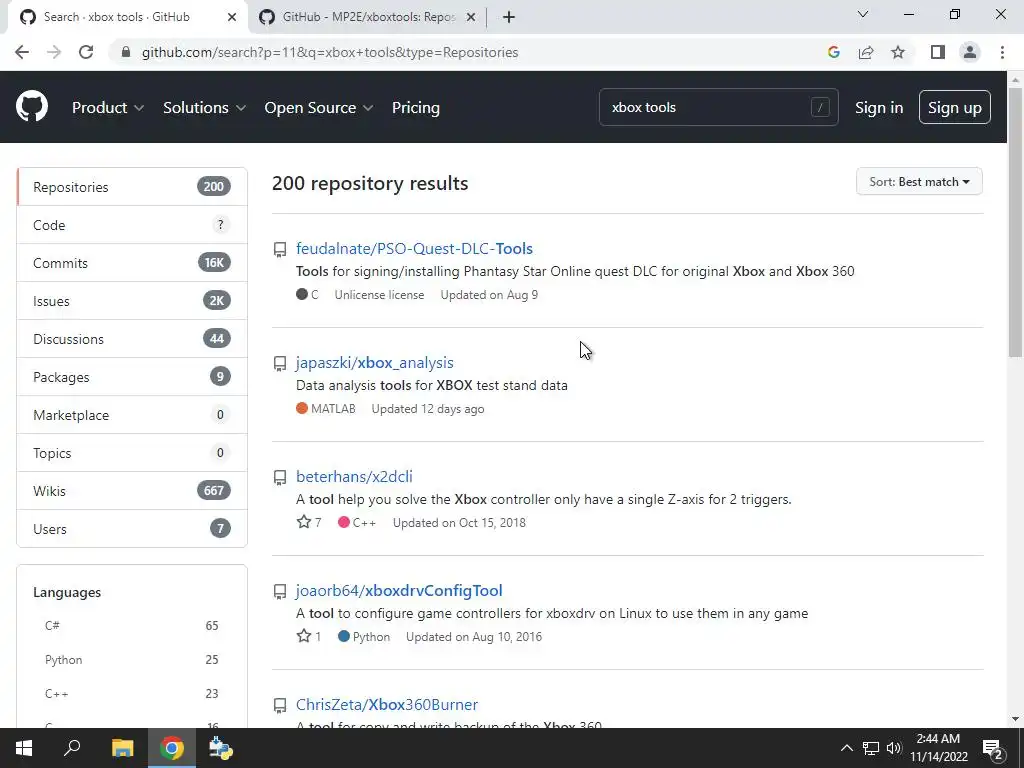Click the page vertical scrollbar thumb

pos(1015,221)
